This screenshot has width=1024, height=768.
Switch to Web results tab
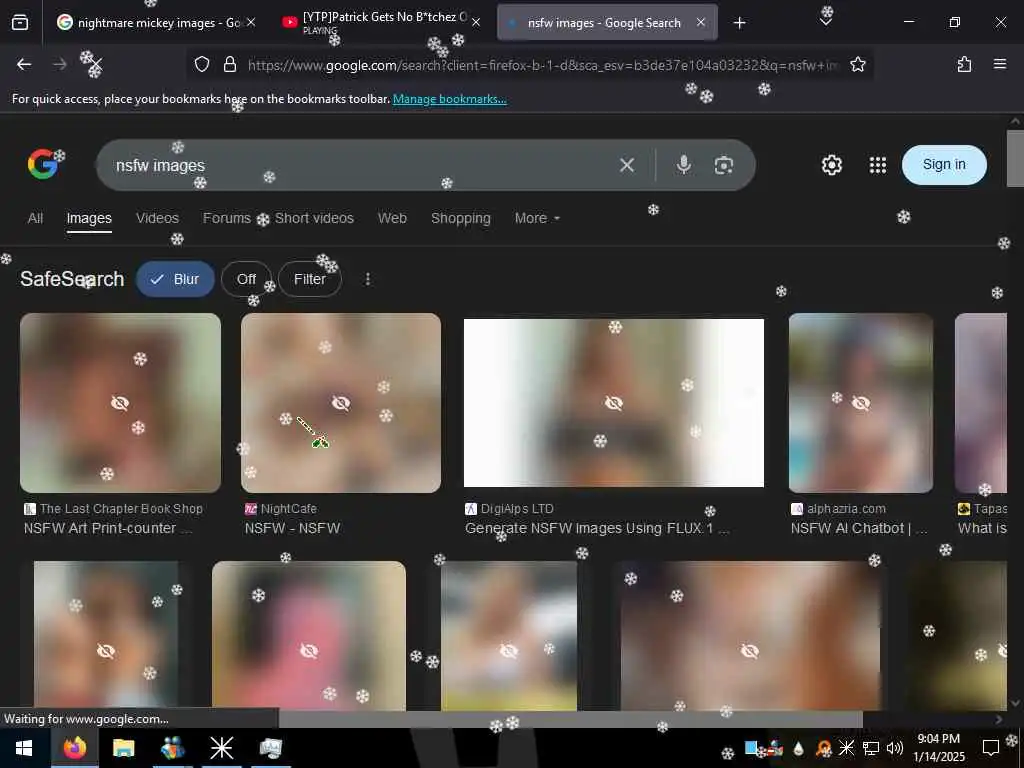[392, 218]
